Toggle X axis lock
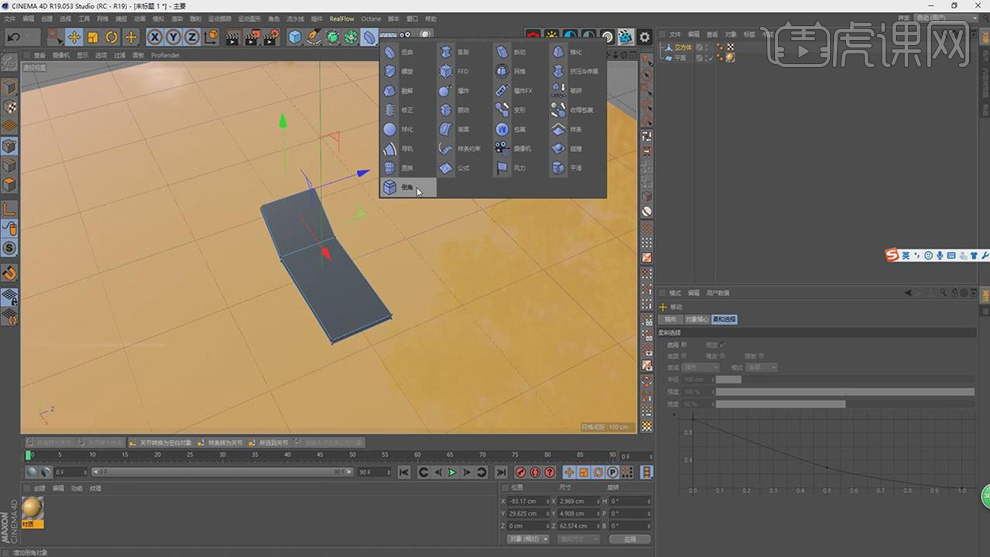This screenshot has height=557, width=990. click(x=154, y=37)
